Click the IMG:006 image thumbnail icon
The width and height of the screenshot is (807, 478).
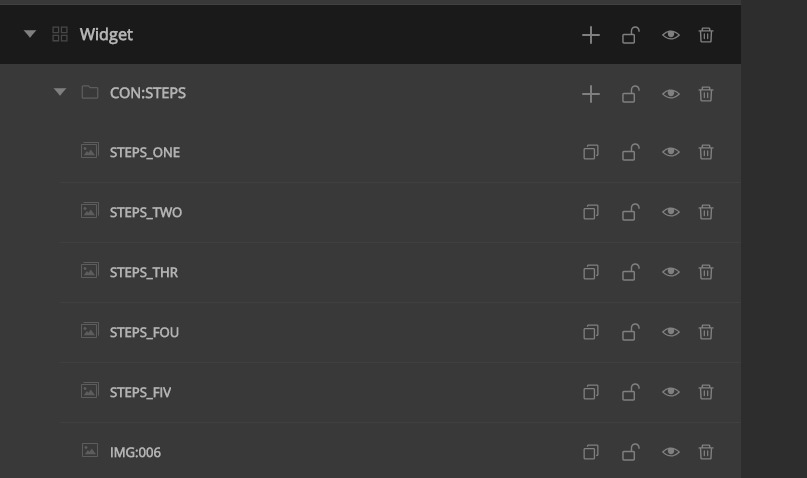(x=90, y=451)
